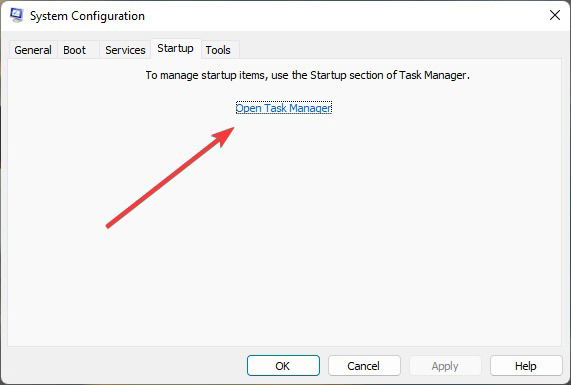Click the Cancel button
This screenshot has height=385, width=571.
pyautogui.click(x=364, y=366)
